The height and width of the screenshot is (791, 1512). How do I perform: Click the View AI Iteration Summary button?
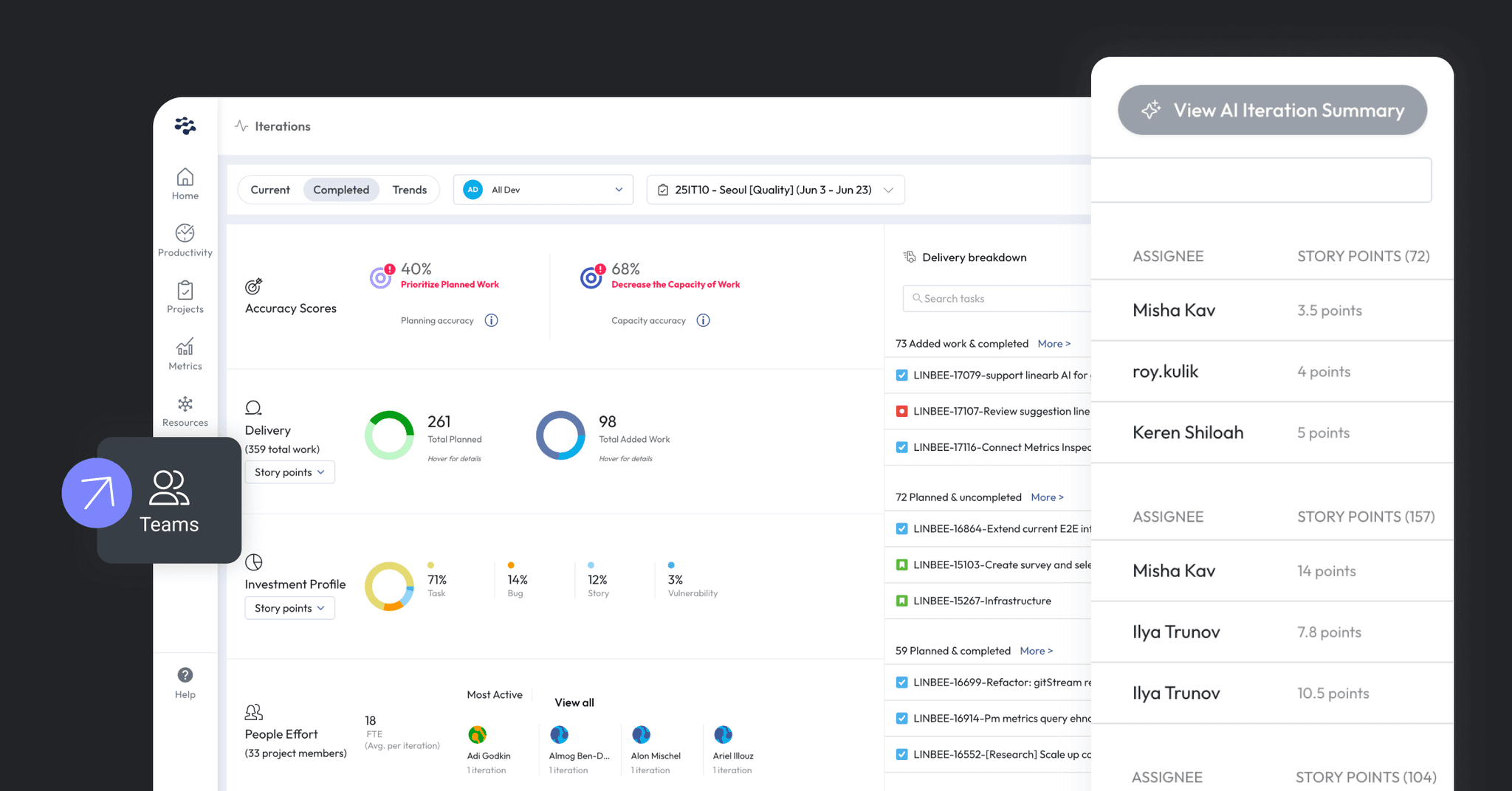coord(1271,110)
